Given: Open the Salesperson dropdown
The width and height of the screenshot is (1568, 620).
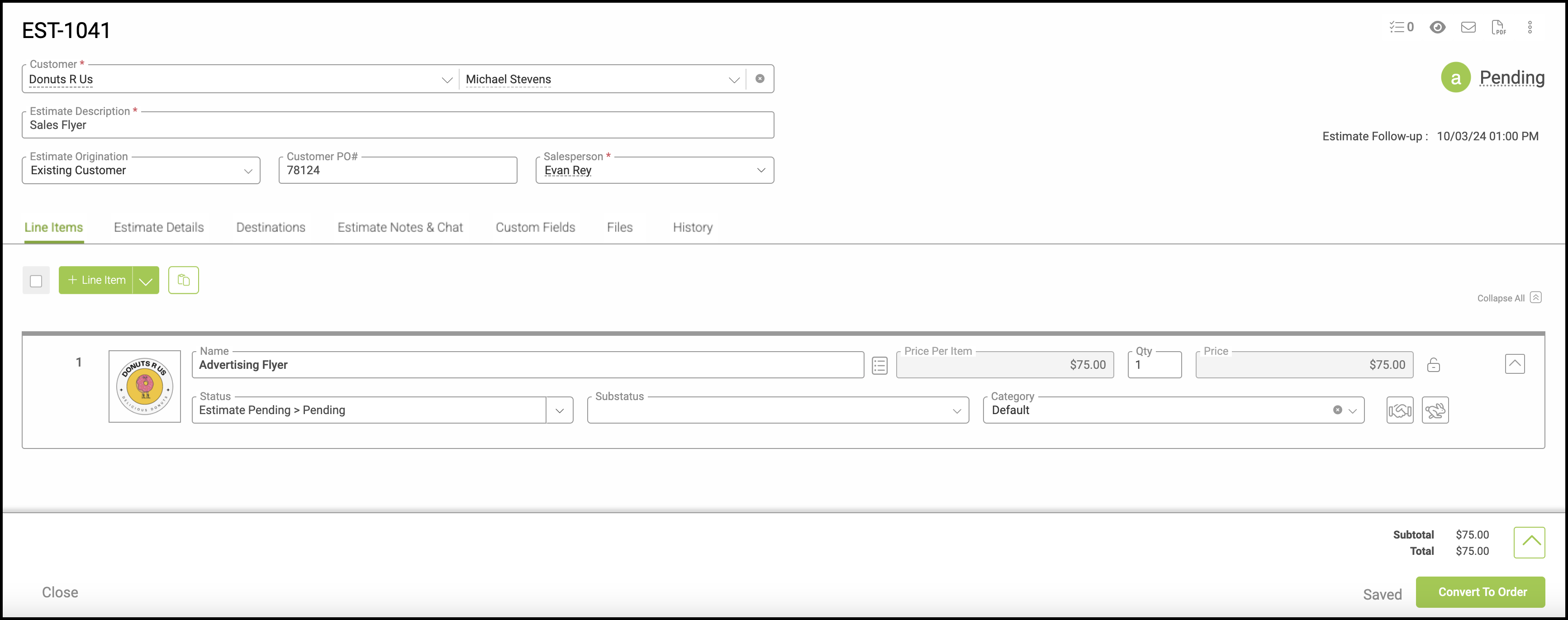Looking at the screenshot, I should (760, 171).
